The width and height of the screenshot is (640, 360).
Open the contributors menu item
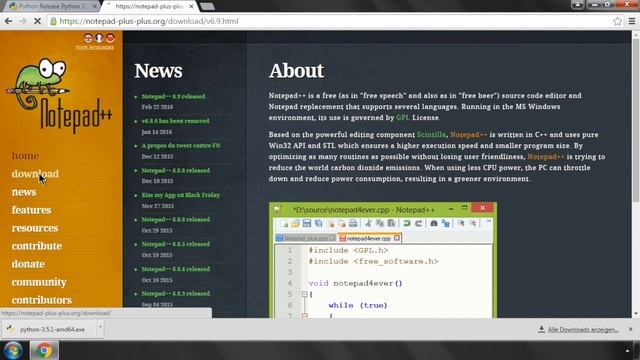[x=42, y=300]
